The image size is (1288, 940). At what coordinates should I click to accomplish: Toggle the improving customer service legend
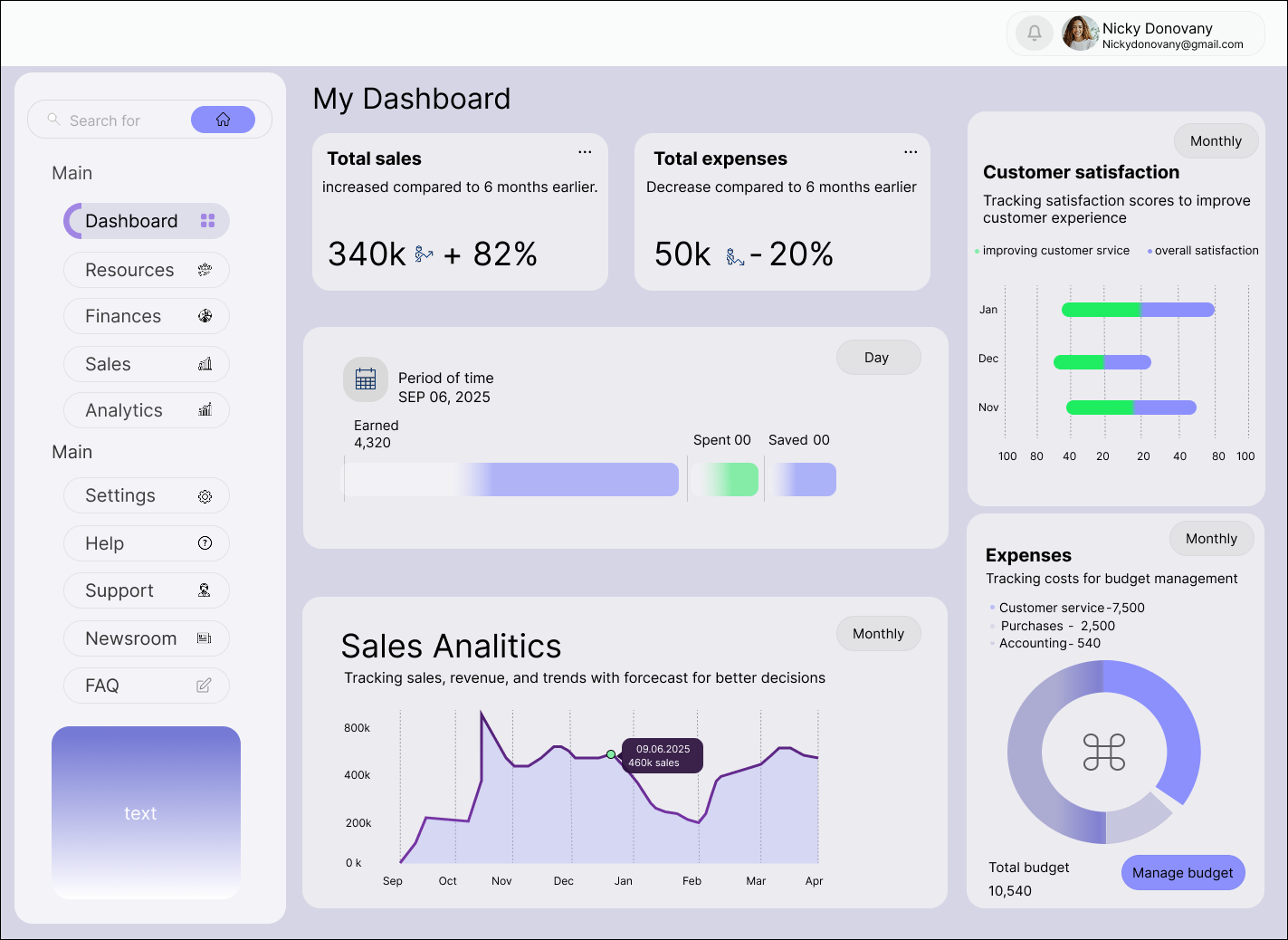coord(1053,250)
